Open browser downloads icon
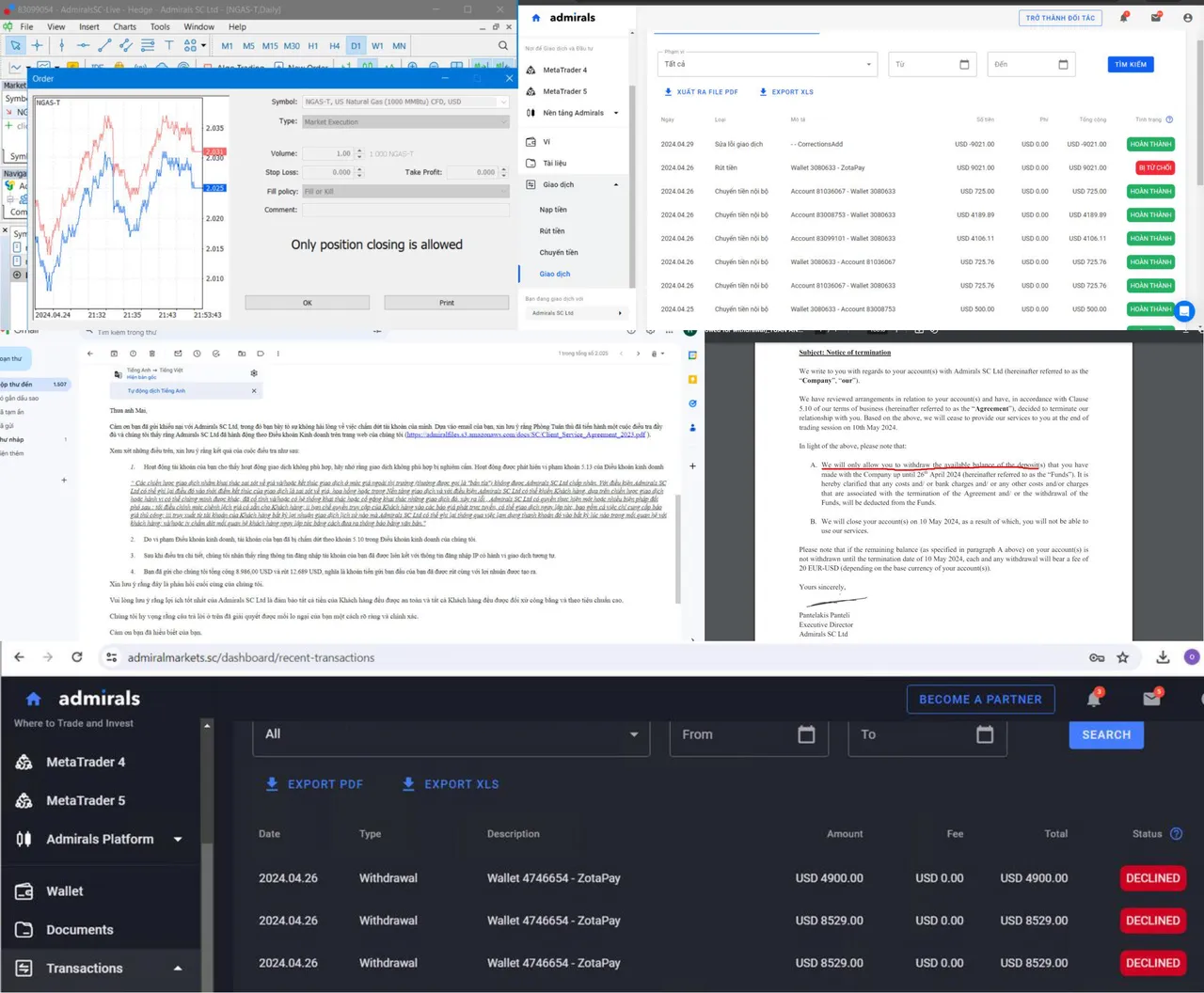This screenshot has height=993, width=1204. 1163,657
